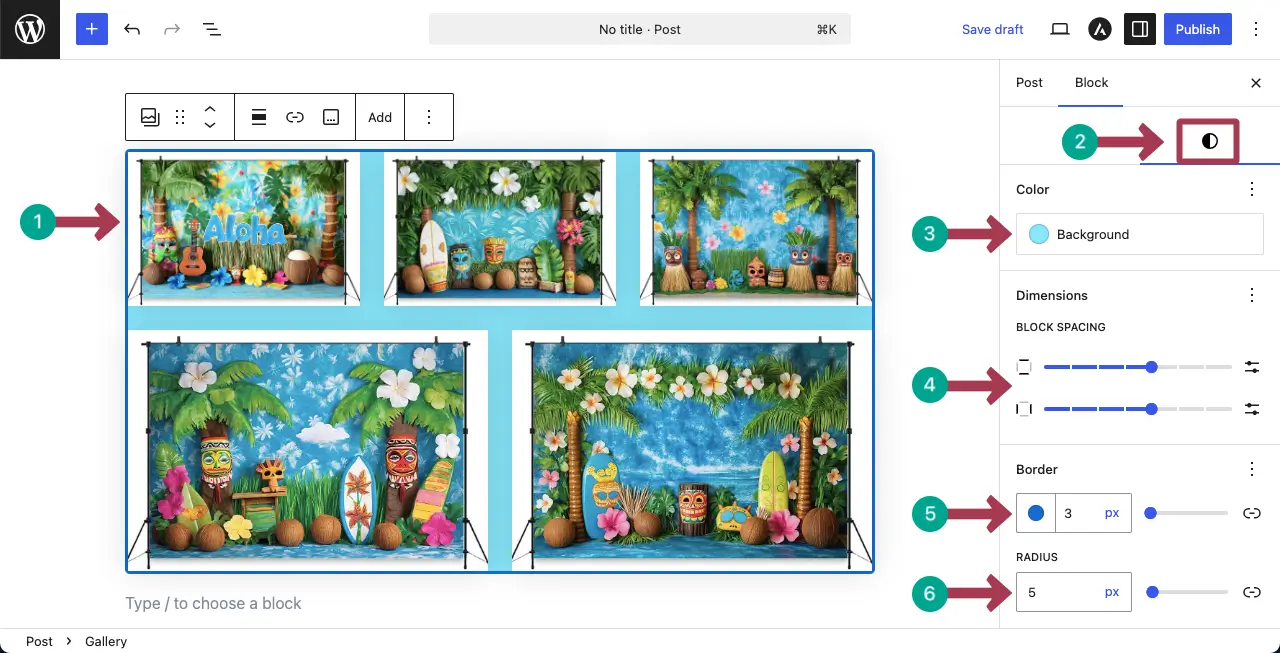This screenshot has height=653, width=1280.
Task: Toggle the Settings sidebar panel
Action: tap(1139, 29)
